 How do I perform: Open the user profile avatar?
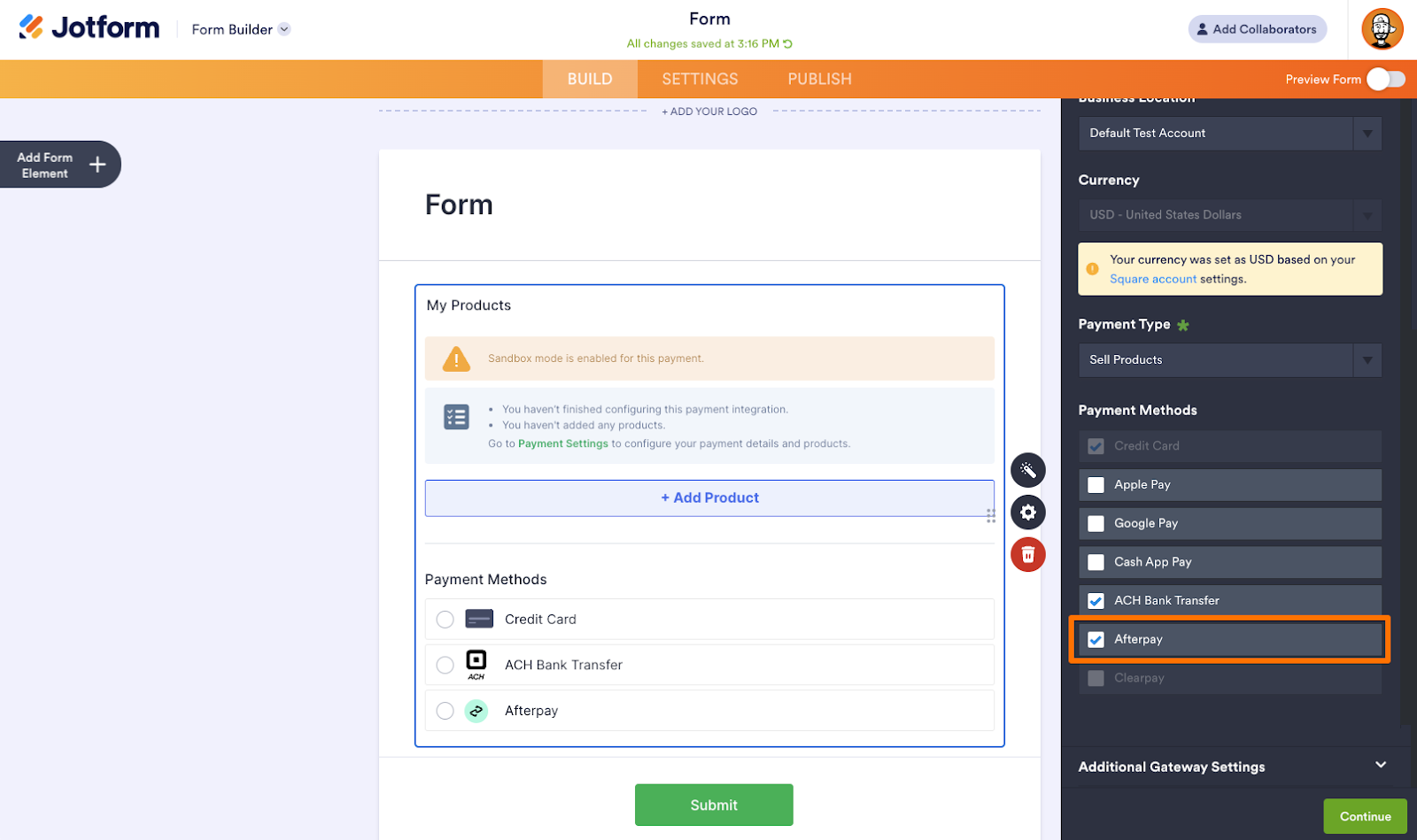pos(1382,29)
